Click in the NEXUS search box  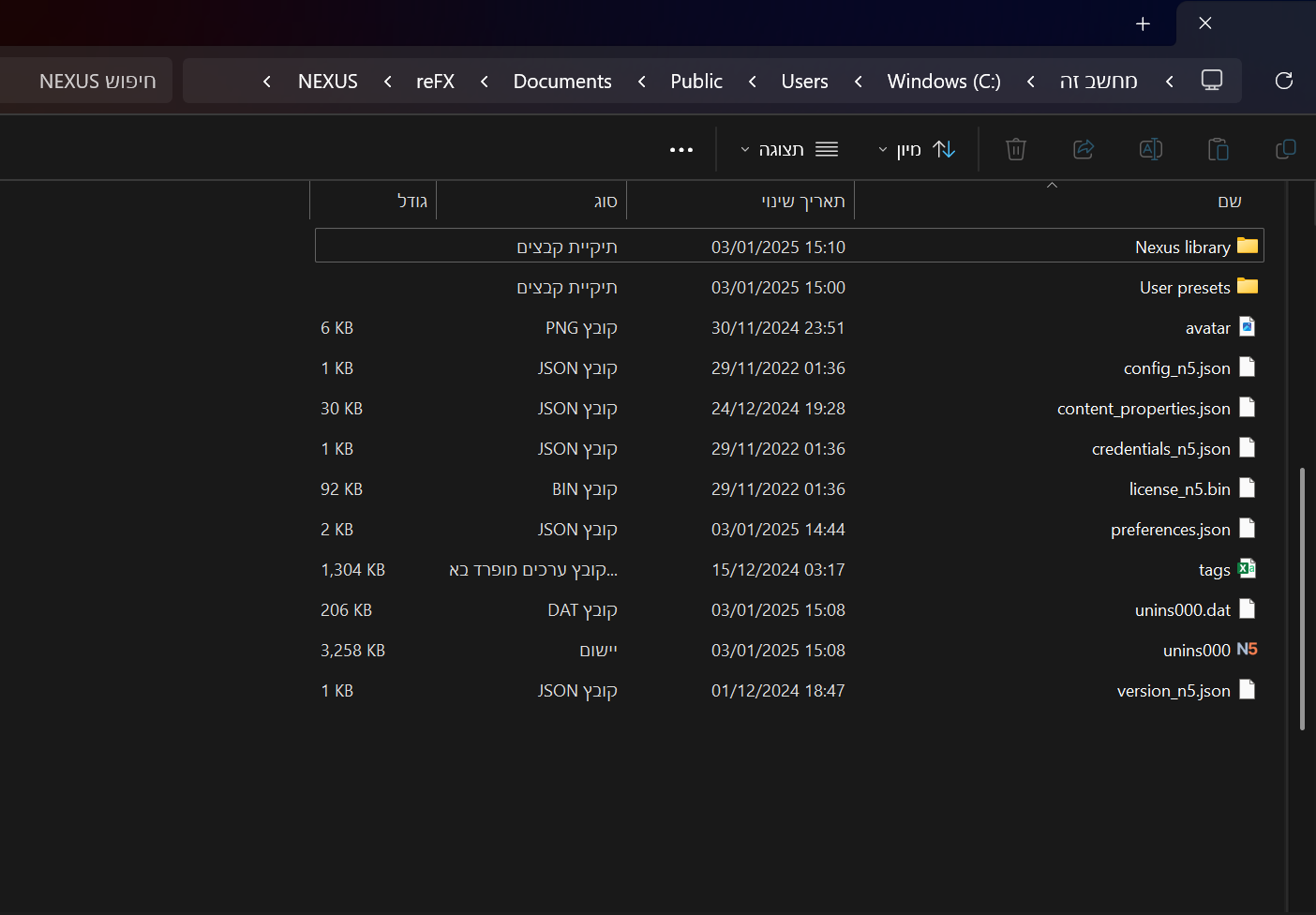tap(85, 81)
